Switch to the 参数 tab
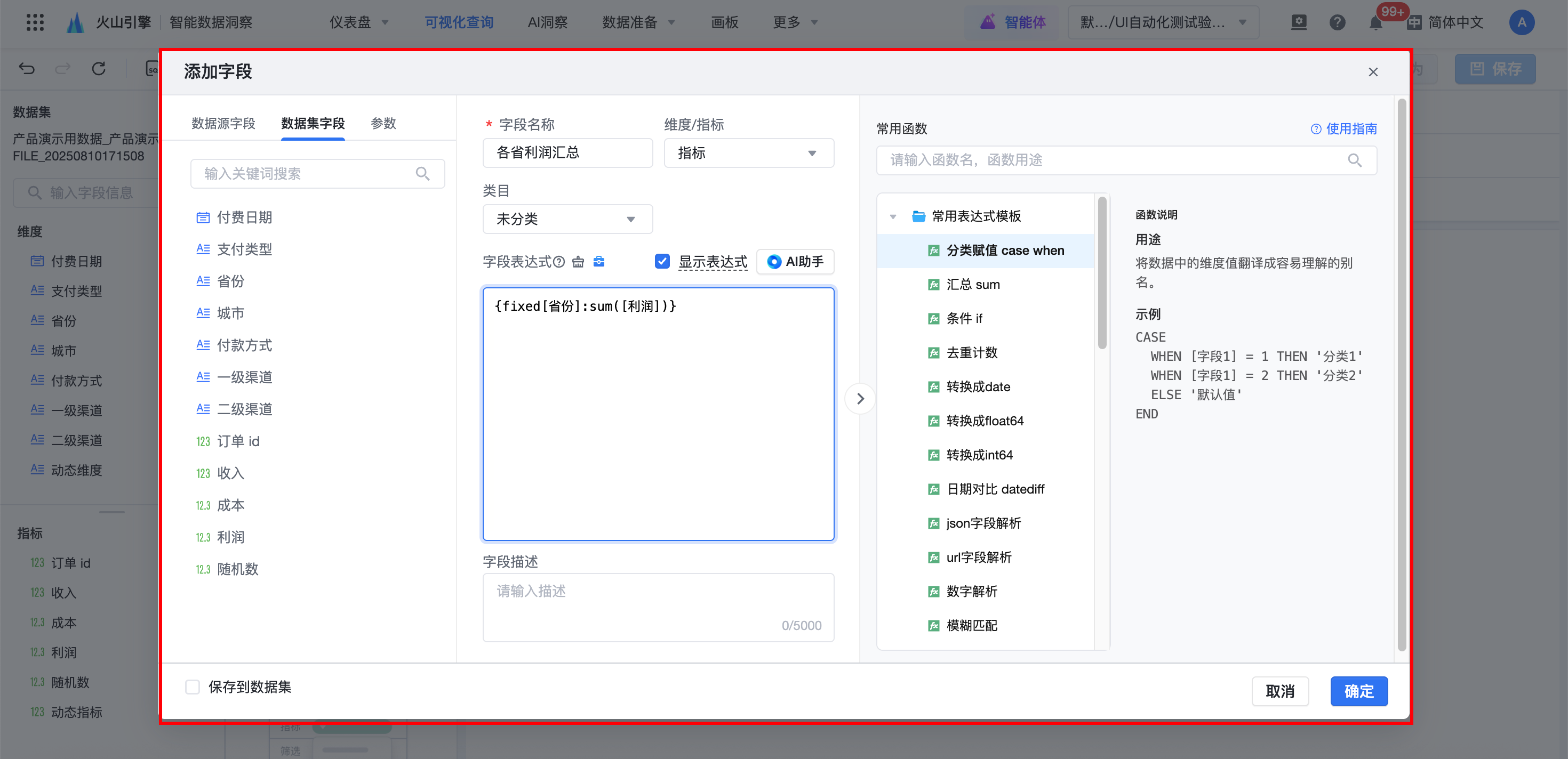This screenshot has height=759, width=1568. pyautogui.click(x=383, y=124)
